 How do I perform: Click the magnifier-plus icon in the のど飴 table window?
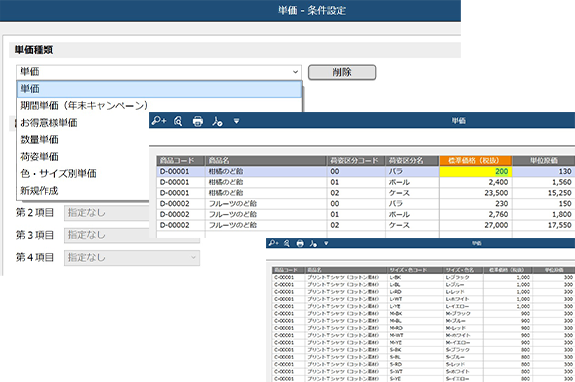coord(159,121)
